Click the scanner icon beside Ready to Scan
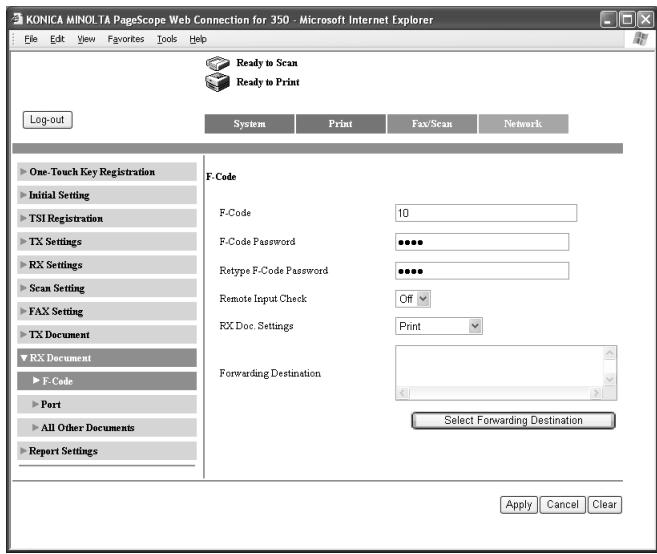657x554 pixels. click(x=217, y=63)
